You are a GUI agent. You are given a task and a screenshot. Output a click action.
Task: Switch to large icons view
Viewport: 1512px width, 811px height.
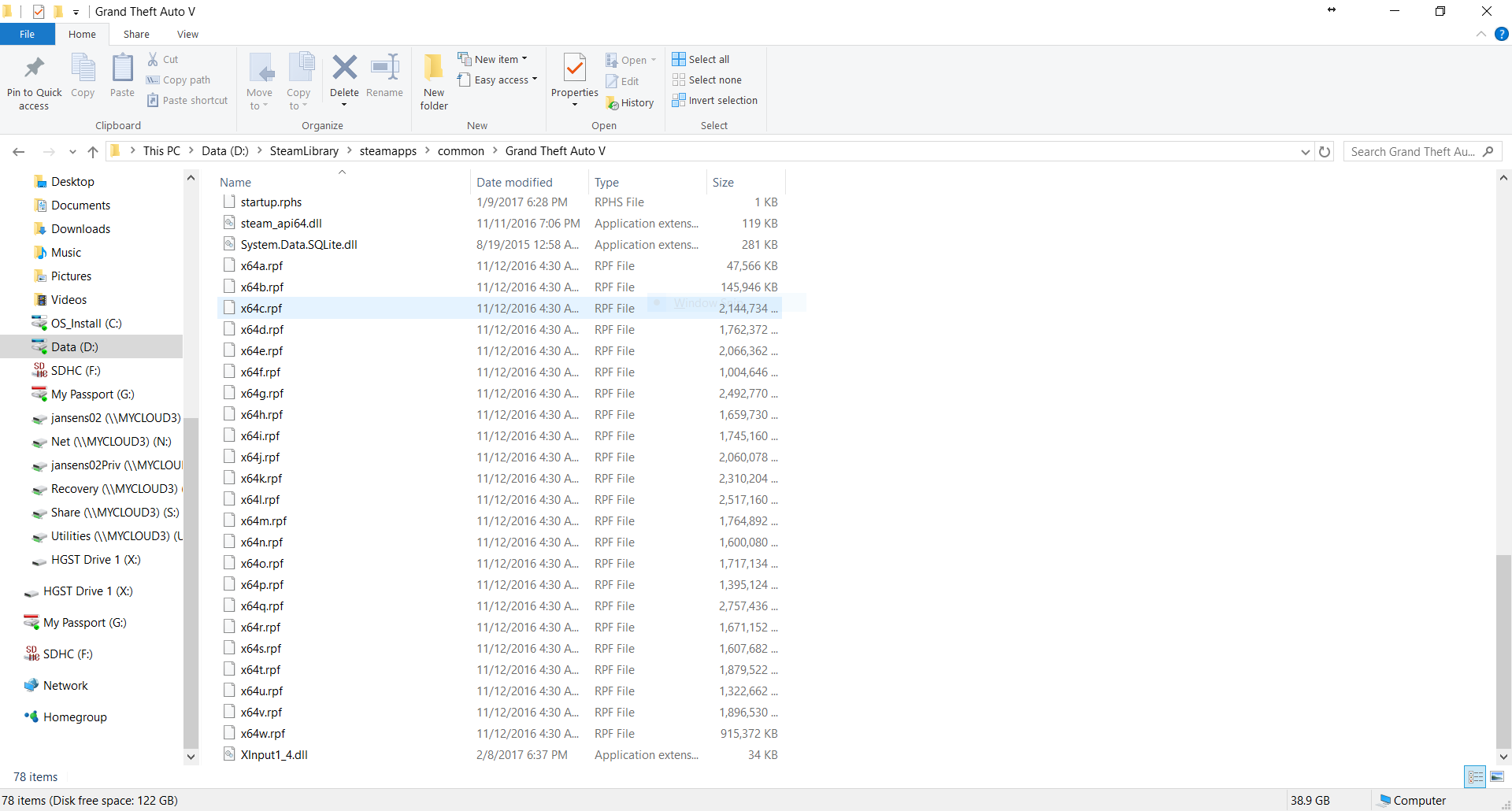point(1497,776)
